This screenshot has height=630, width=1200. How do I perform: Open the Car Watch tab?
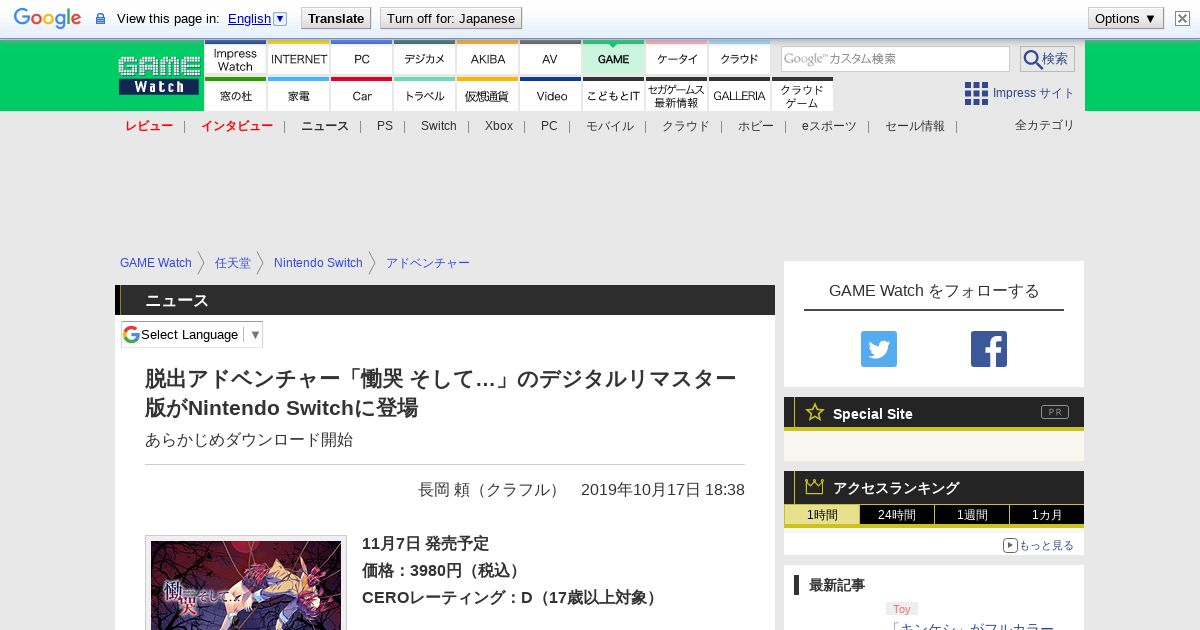(x=362, y=95)
